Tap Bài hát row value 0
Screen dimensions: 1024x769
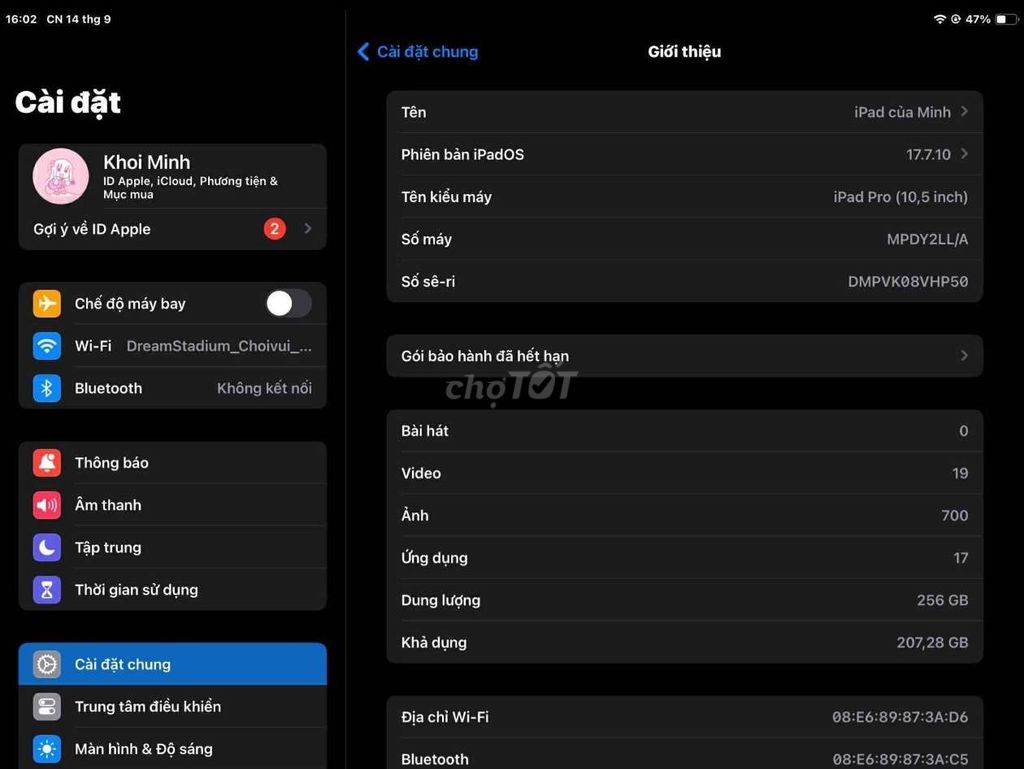tap(963, 431)
